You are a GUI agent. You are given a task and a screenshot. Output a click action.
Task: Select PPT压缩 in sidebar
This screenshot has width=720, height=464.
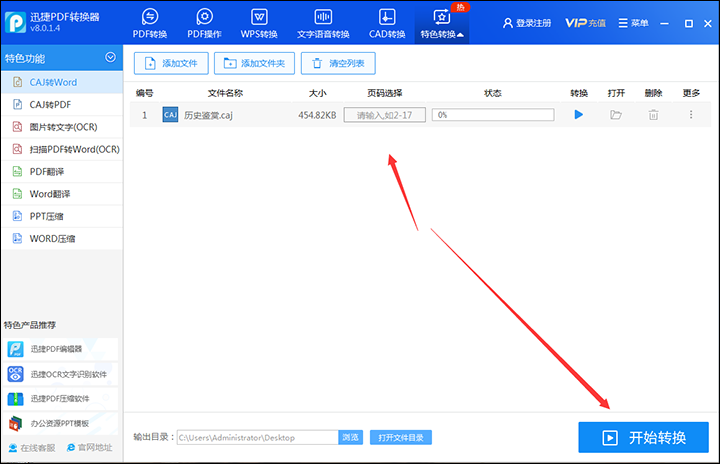[x=62, y=216]
